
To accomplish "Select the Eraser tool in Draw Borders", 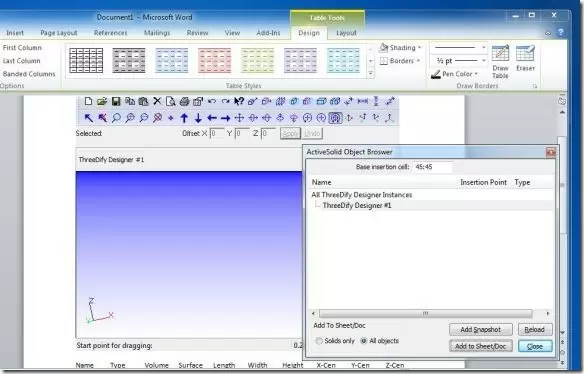I will [x=525, y=58].
